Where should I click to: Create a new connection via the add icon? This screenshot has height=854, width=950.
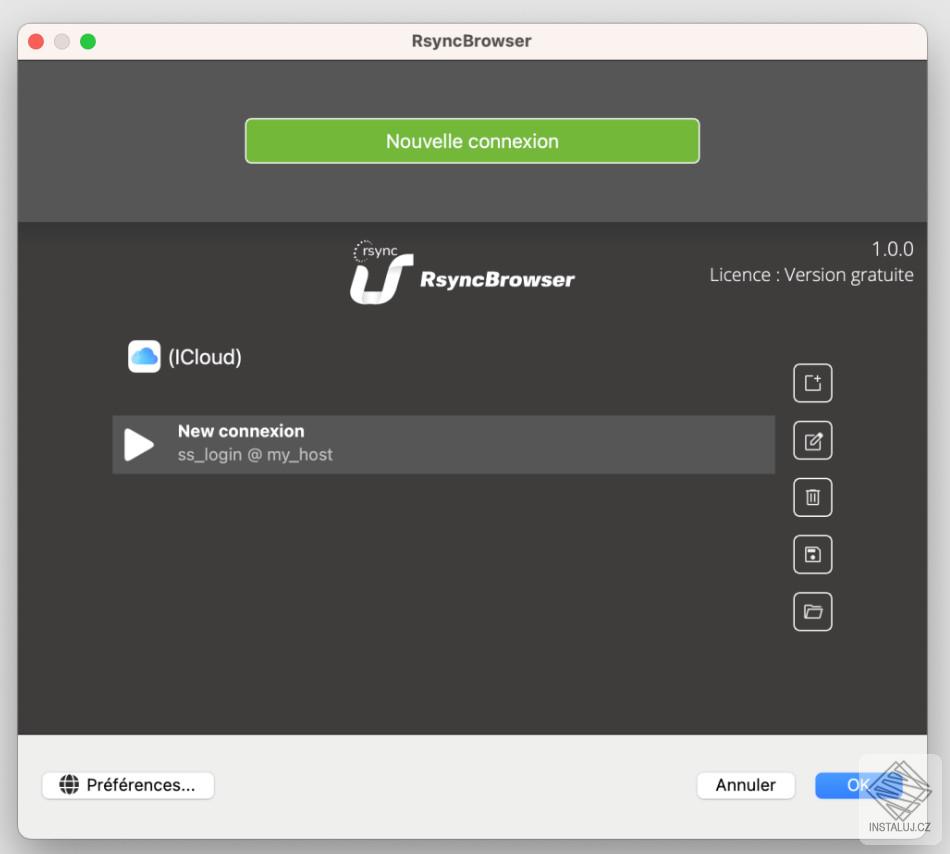click(x=812, y=382)
